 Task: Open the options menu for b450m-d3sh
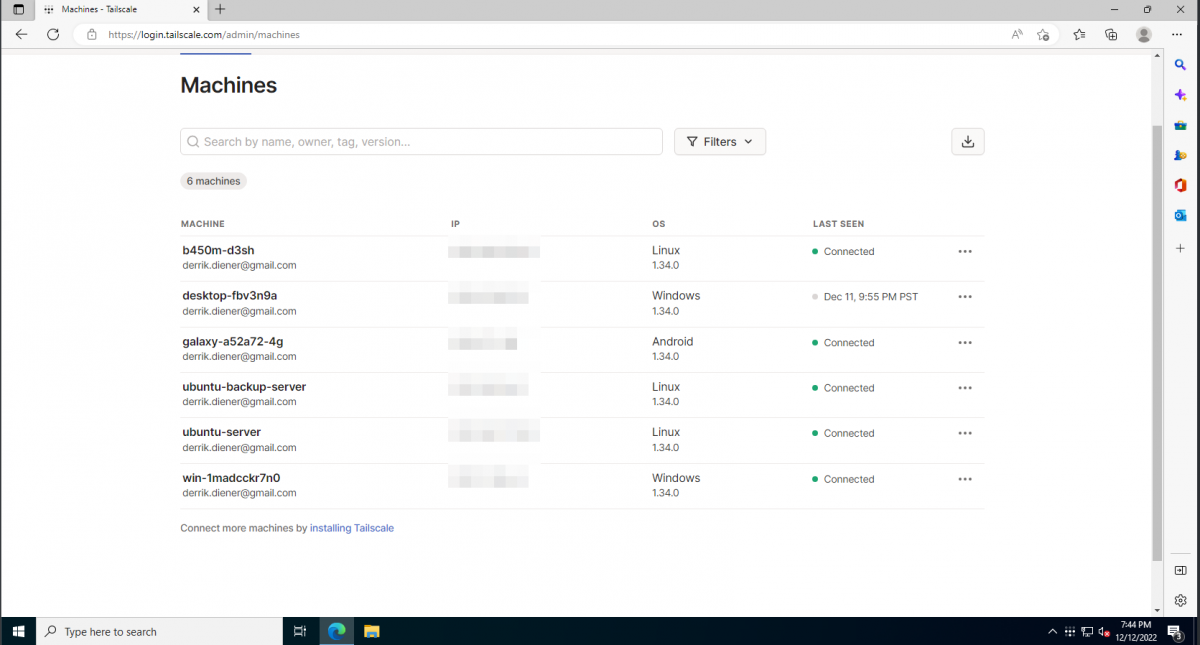(964, 251)
